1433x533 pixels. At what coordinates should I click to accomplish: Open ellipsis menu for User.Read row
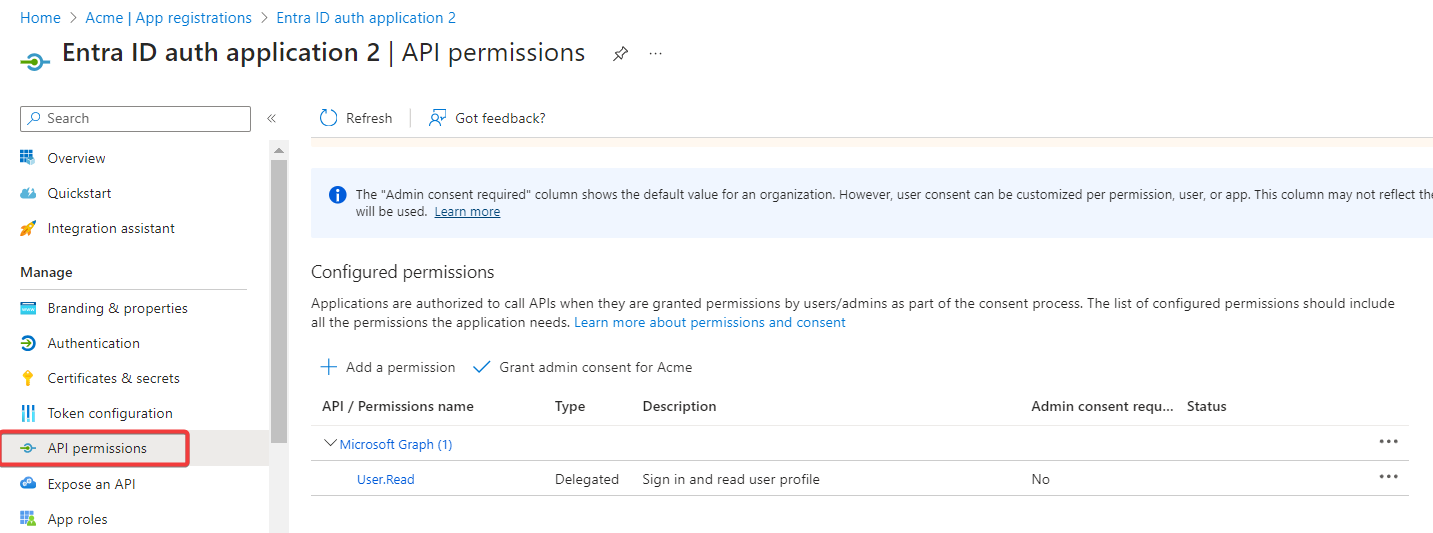click(1388, 477)
